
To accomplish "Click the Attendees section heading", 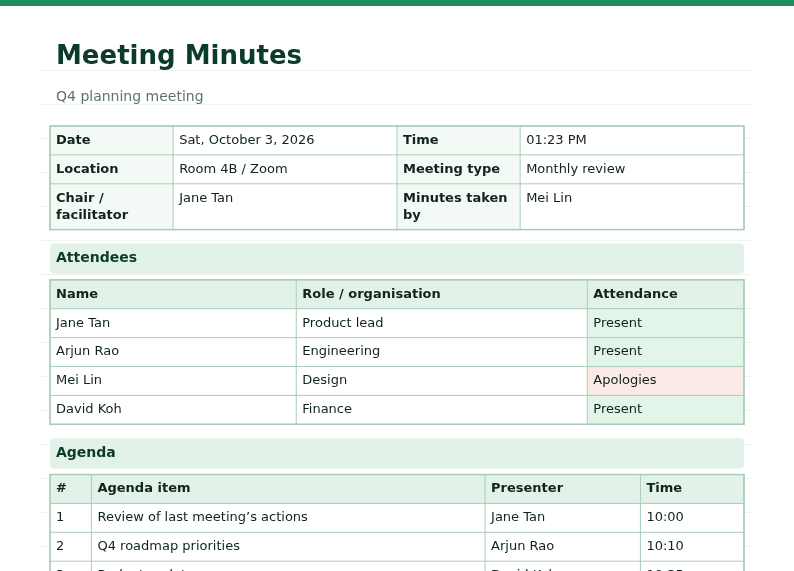I will [x=397, y=258].
